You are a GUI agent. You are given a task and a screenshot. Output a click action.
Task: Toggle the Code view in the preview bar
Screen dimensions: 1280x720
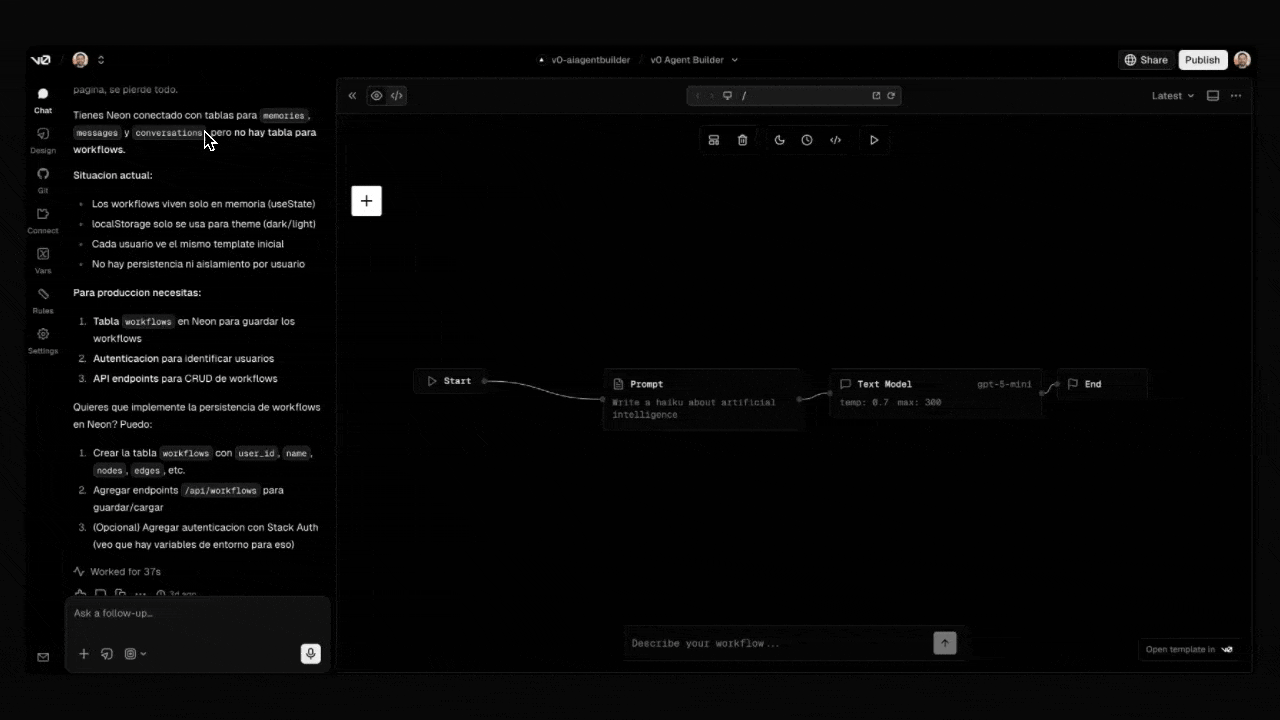(396, 95)
